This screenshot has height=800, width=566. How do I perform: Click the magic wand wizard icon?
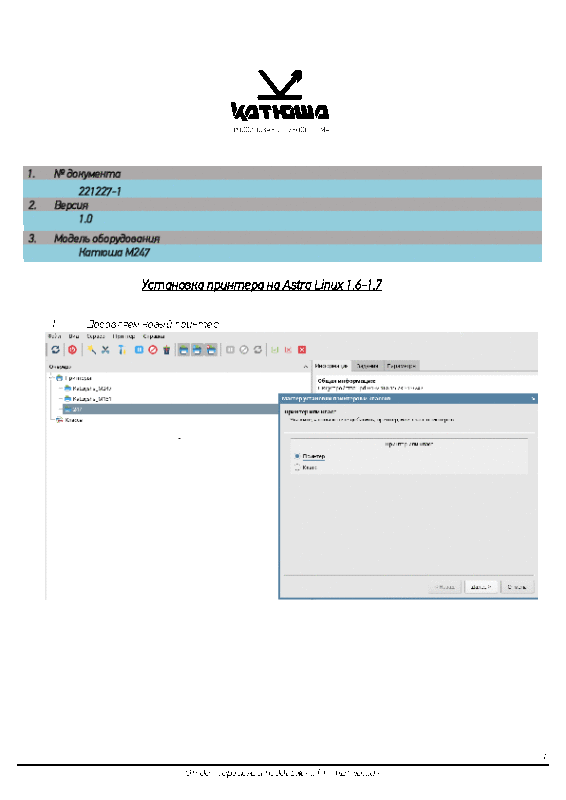coord(91,349)
